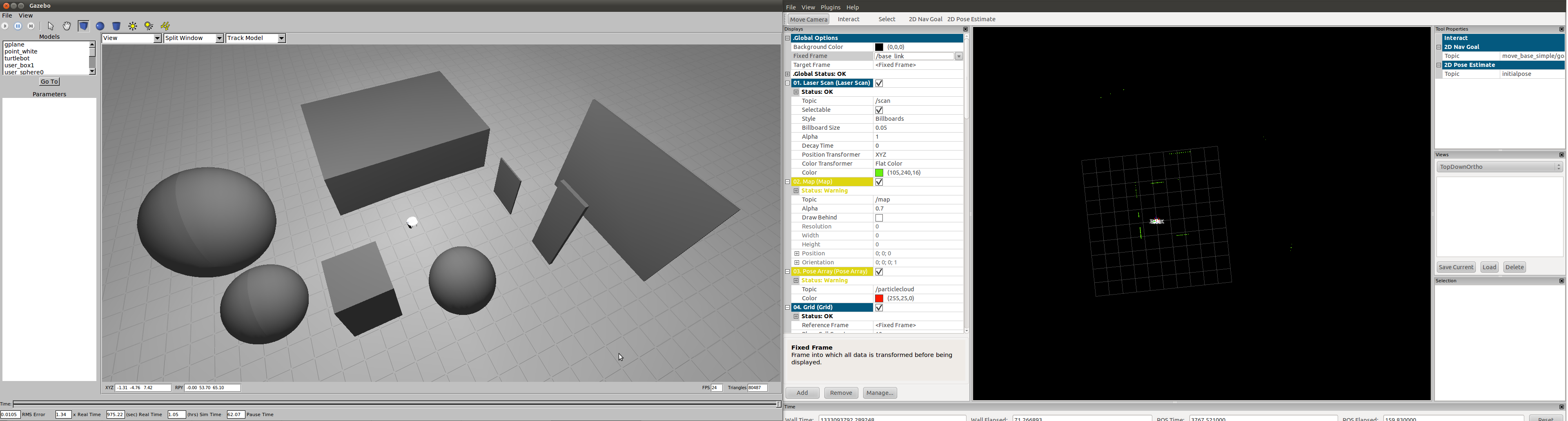Click the Gazebo time slider bar

(x=397, y=404)
